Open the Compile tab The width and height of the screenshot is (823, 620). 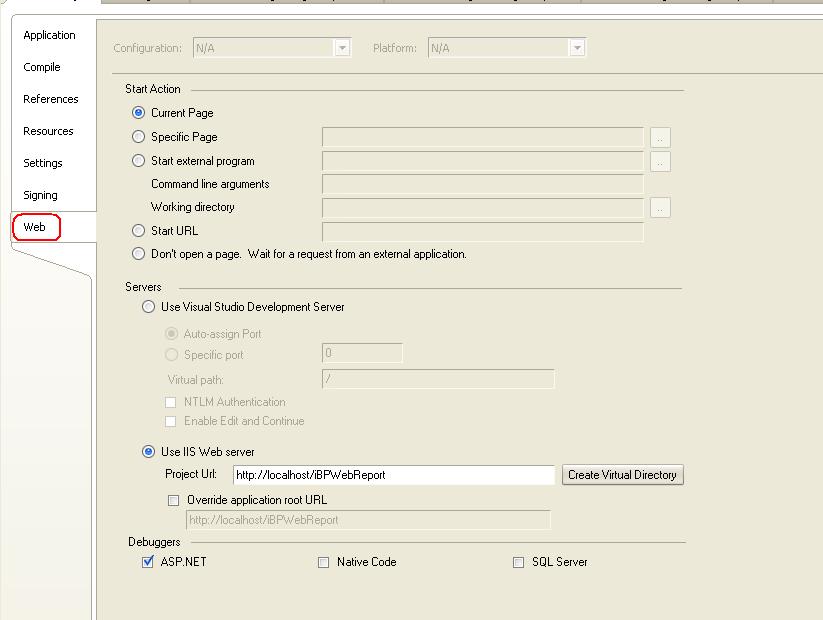tap(42, 67)
